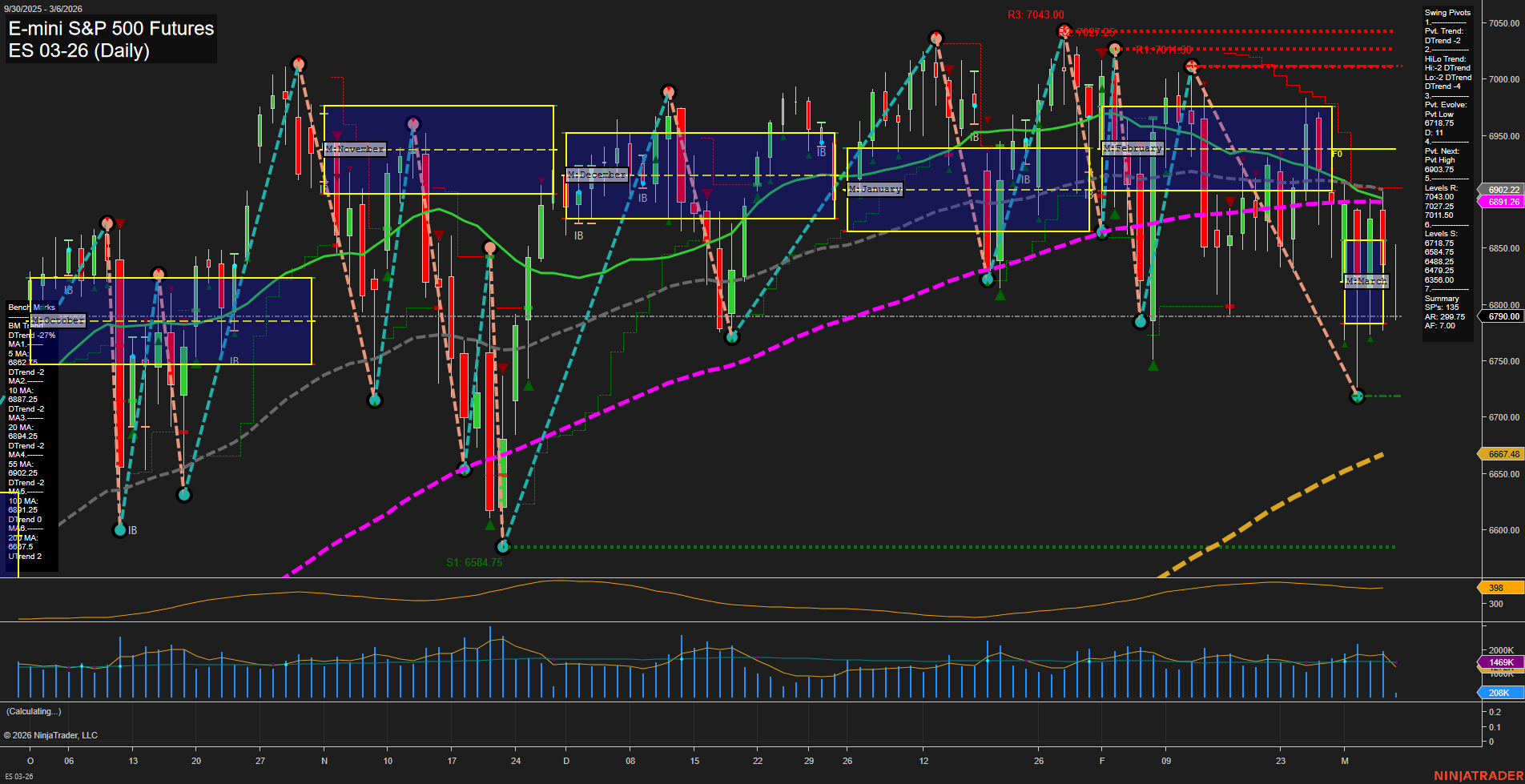
Task: Click the S1: 6584.75 support label
Action: 474,562
